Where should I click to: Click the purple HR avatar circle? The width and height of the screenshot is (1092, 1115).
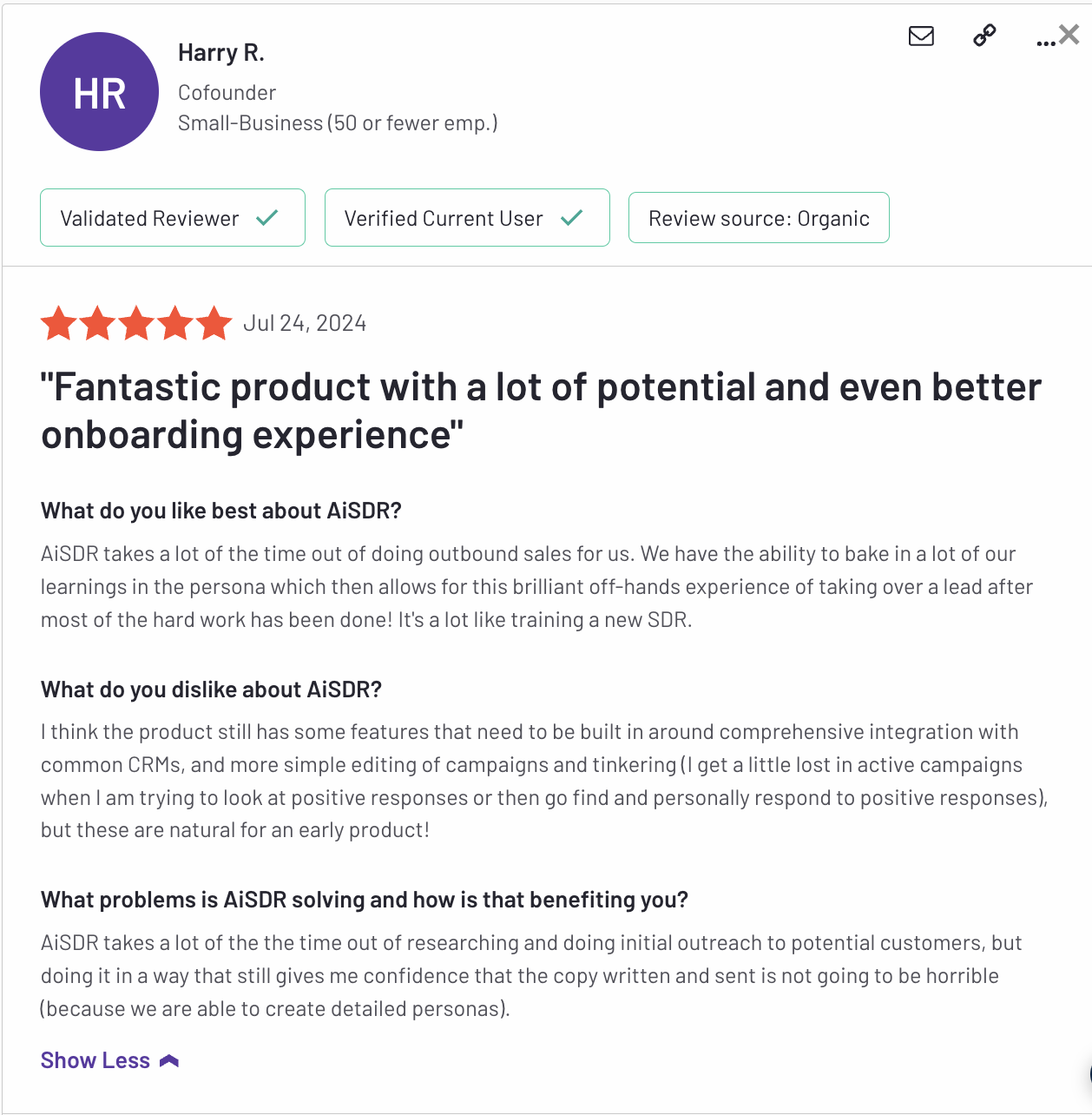(x=100, y=92)
